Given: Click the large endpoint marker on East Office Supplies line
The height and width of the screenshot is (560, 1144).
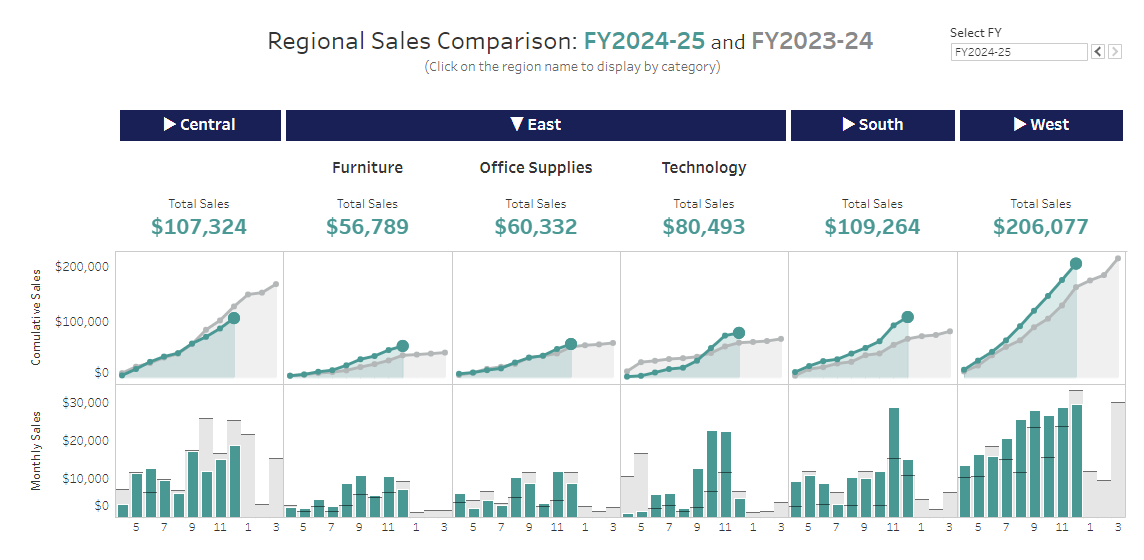Looking at the screenshot, I should [x=571, y=344].
